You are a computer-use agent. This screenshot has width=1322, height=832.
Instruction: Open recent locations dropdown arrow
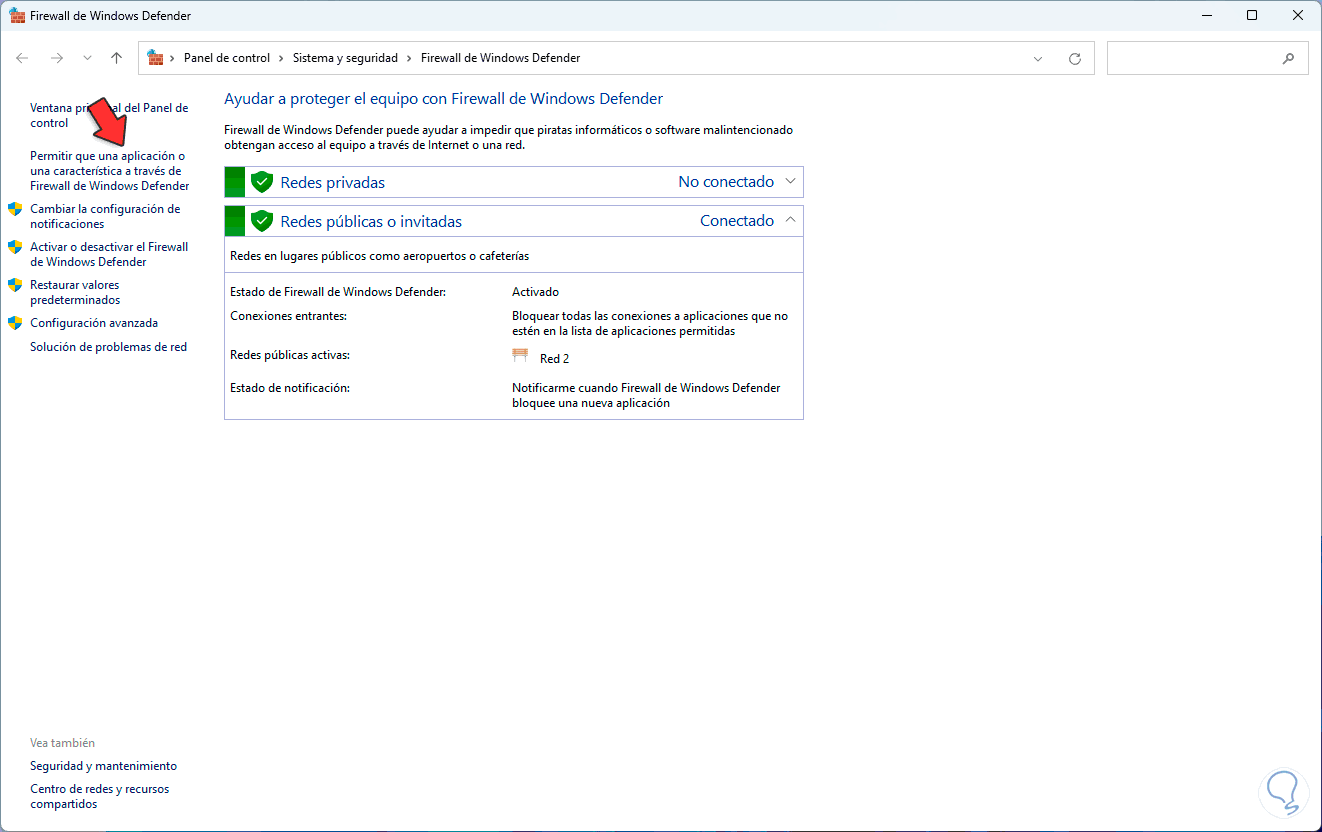87,58
